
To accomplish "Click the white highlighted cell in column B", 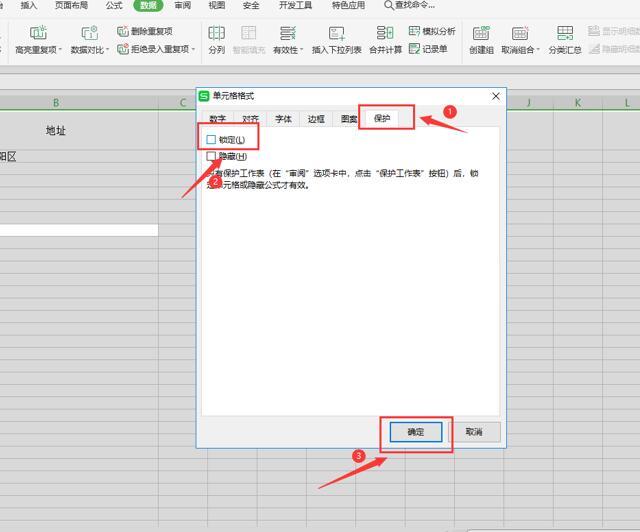I will tap(79, 230).
